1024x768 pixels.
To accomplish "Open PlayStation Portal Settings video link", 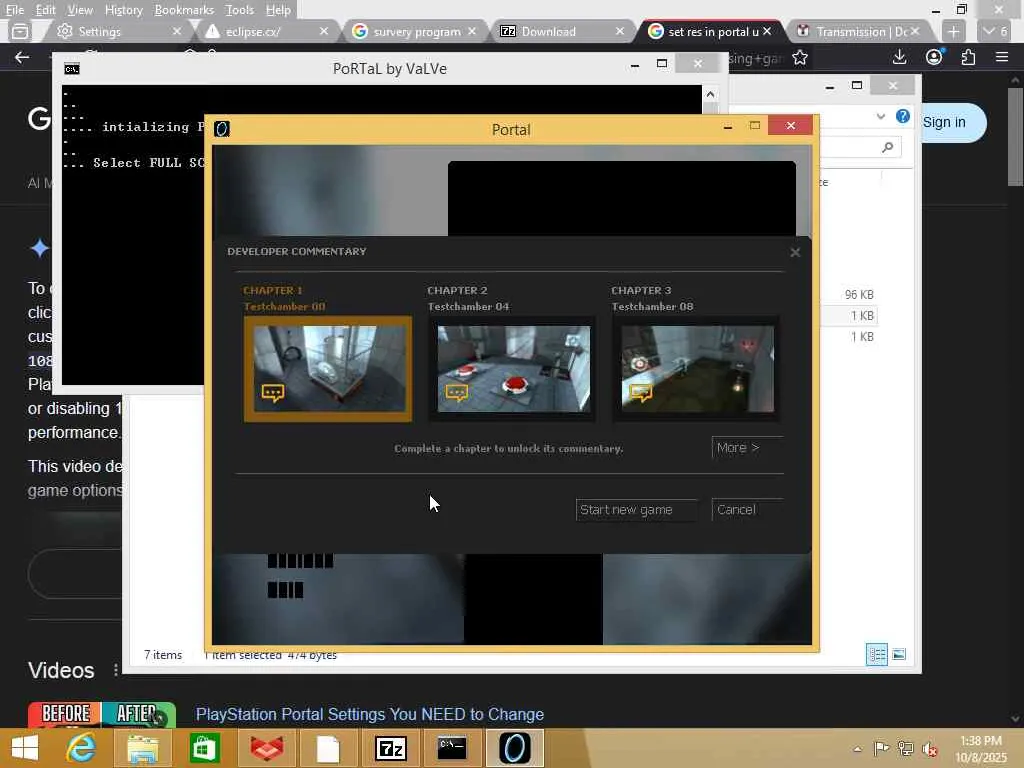I will coord(370,714).
